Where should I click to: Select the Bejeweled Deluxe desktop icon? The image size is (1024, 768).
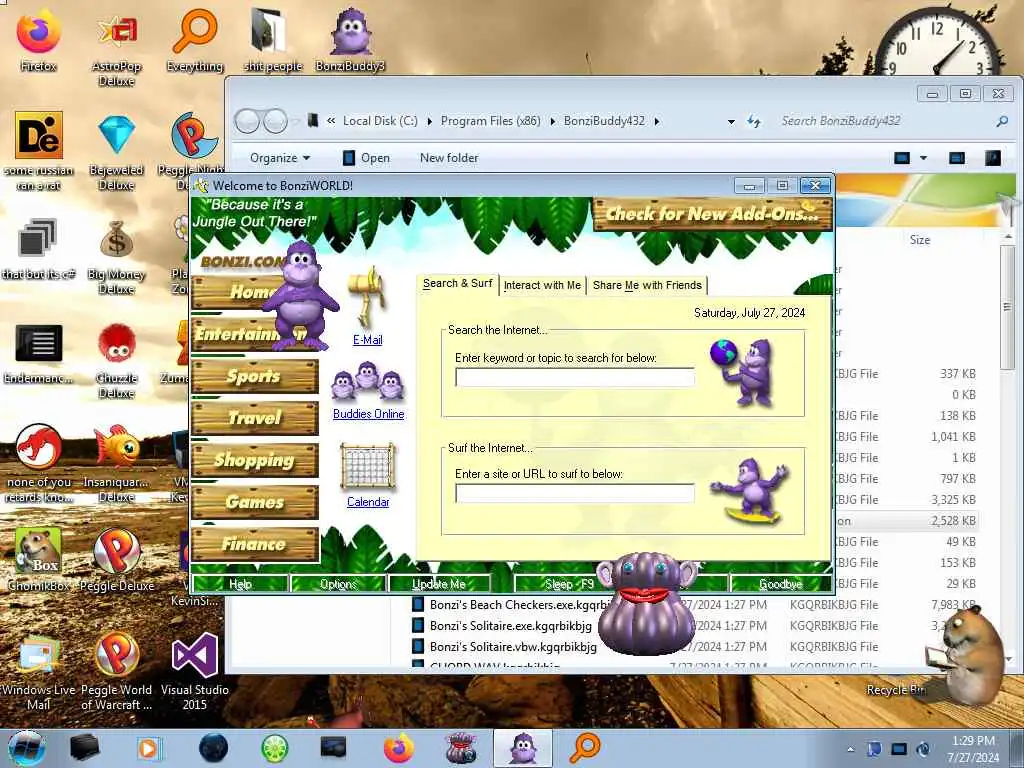(116, 136)
